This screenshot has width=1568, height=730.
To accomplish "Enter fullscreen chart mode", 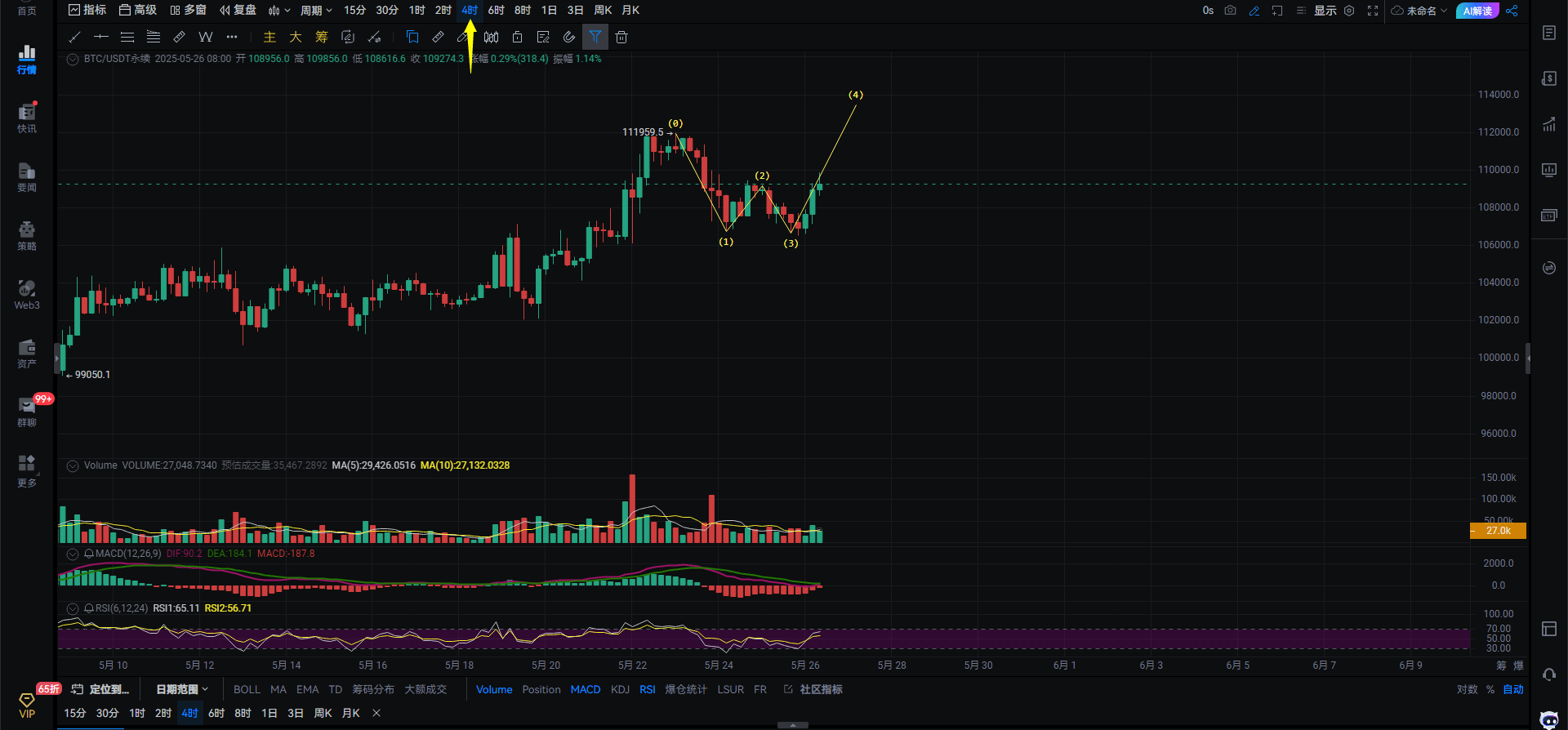I will tap(1373, 11).
